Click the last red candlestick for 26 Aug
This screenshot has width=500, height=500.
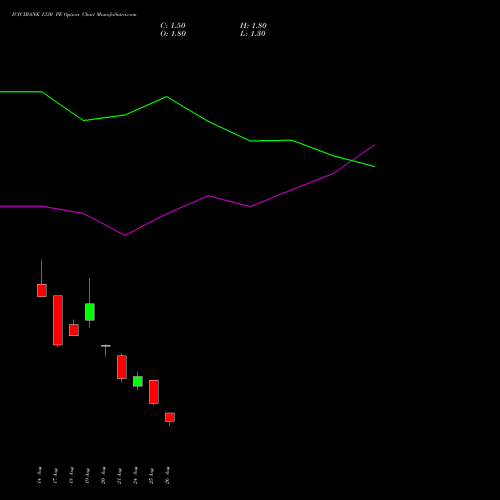(170, 417)
